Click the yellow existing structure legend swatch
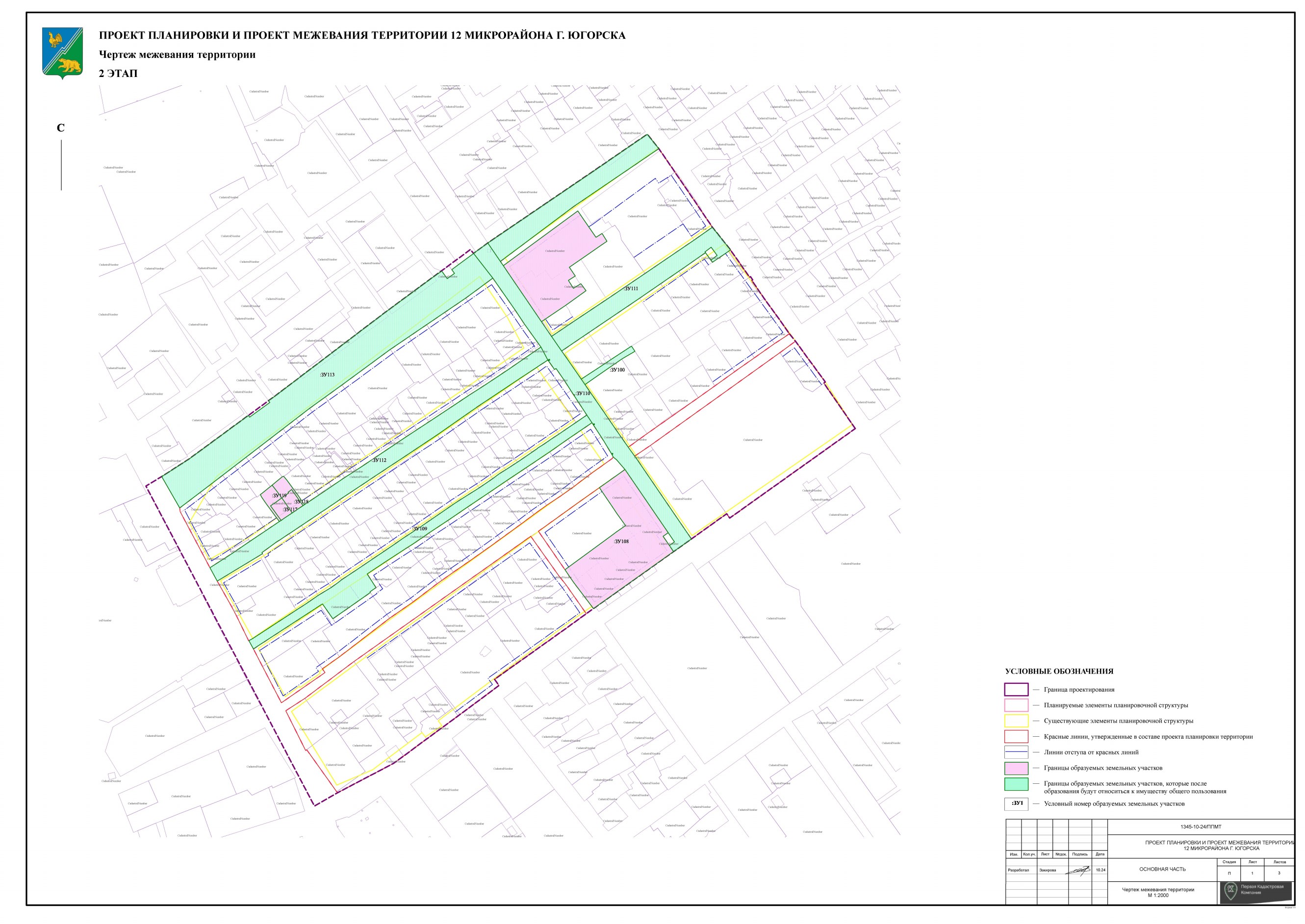 click(x=1016, y=721)
